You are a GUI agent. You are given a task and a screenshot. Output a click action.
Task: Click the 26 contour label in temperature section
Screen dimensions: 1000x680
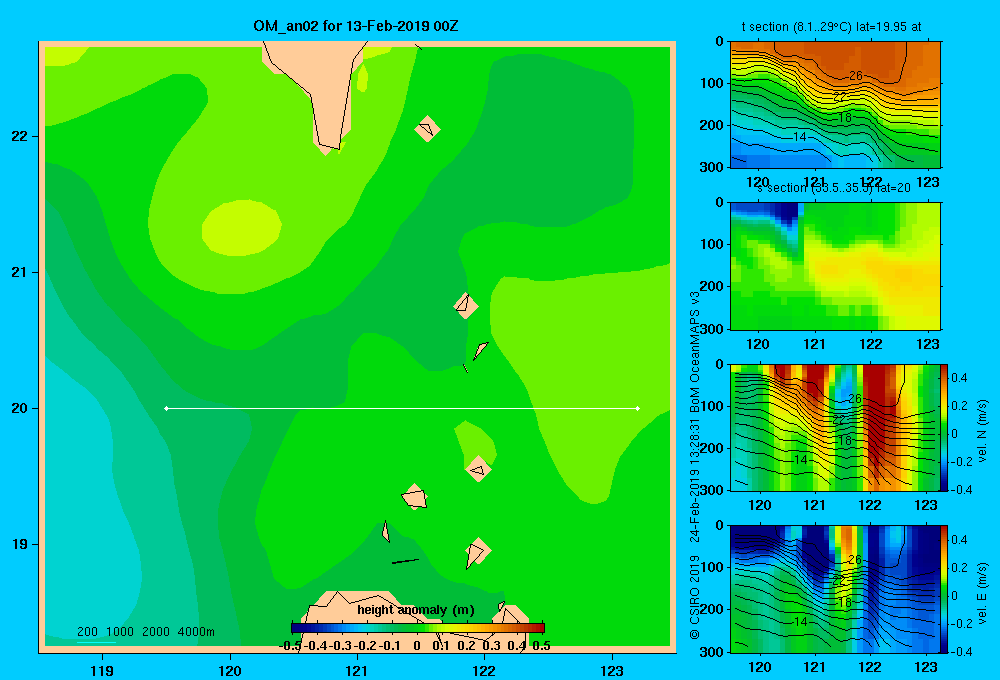pos(855,75)
